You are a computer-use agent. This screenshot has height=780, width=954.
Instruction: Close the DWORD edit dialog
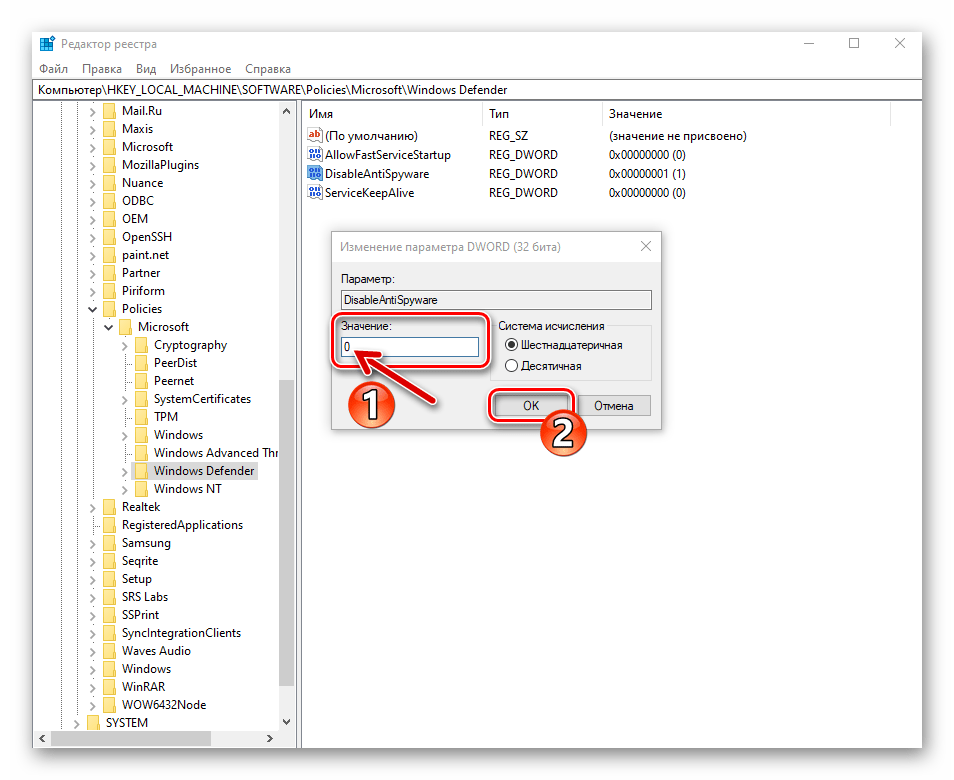646,246
